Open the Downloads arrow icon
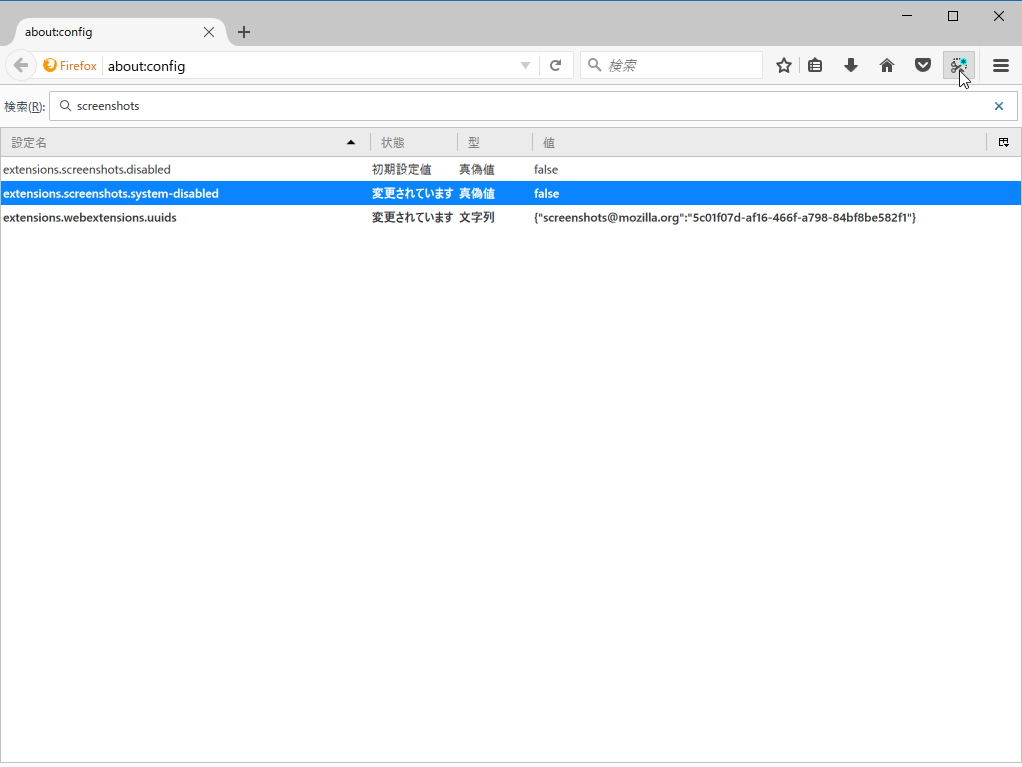Image resolution: width=1022 pixels, height=767 pixels. pos(850,64)
